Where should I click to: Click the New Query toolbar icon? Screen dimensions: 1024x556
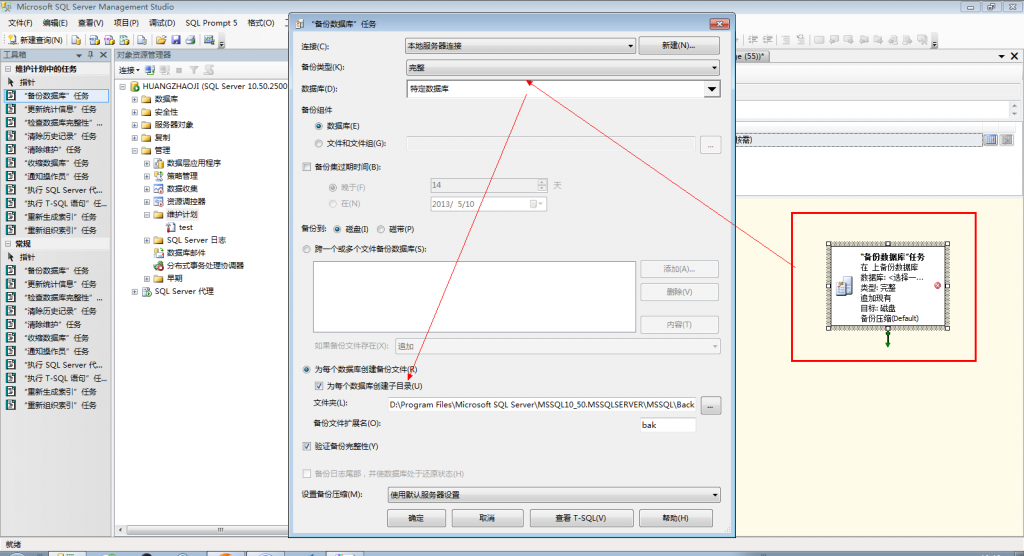(x=12, y=41)
